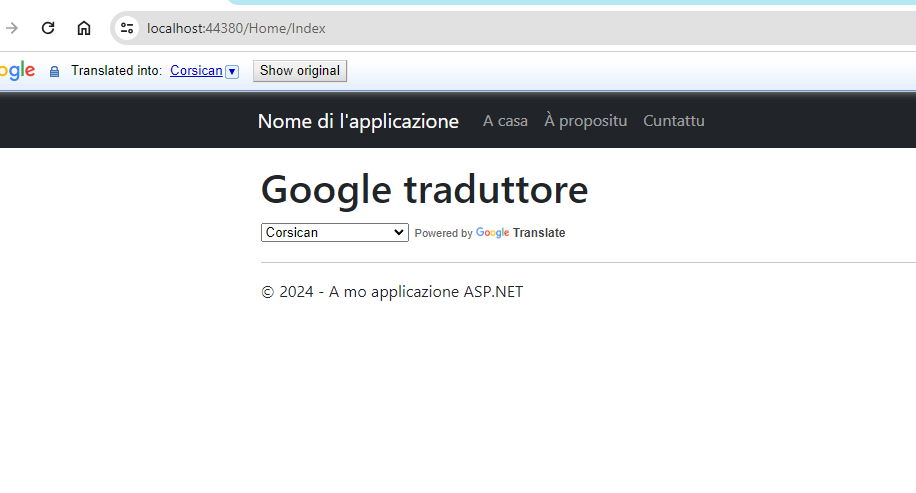Click the Translated into: label
The height and width of the screenshot is (493, 916).
(116, 71)
